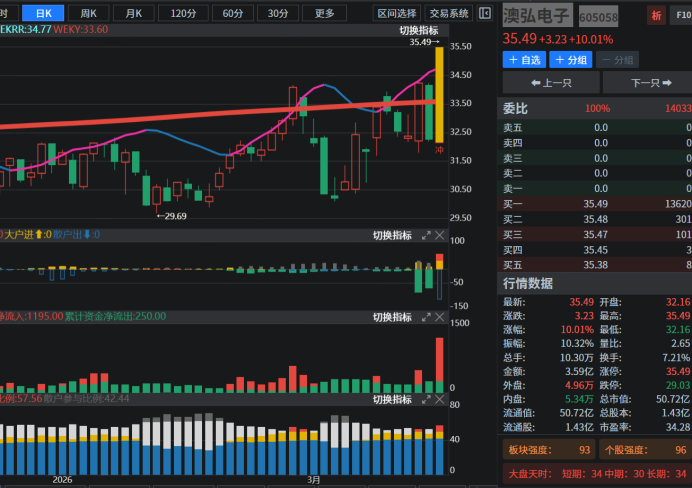Close the bottom 散户参与比例 indicator panel
Screen dimensions: 692x488
439,399
